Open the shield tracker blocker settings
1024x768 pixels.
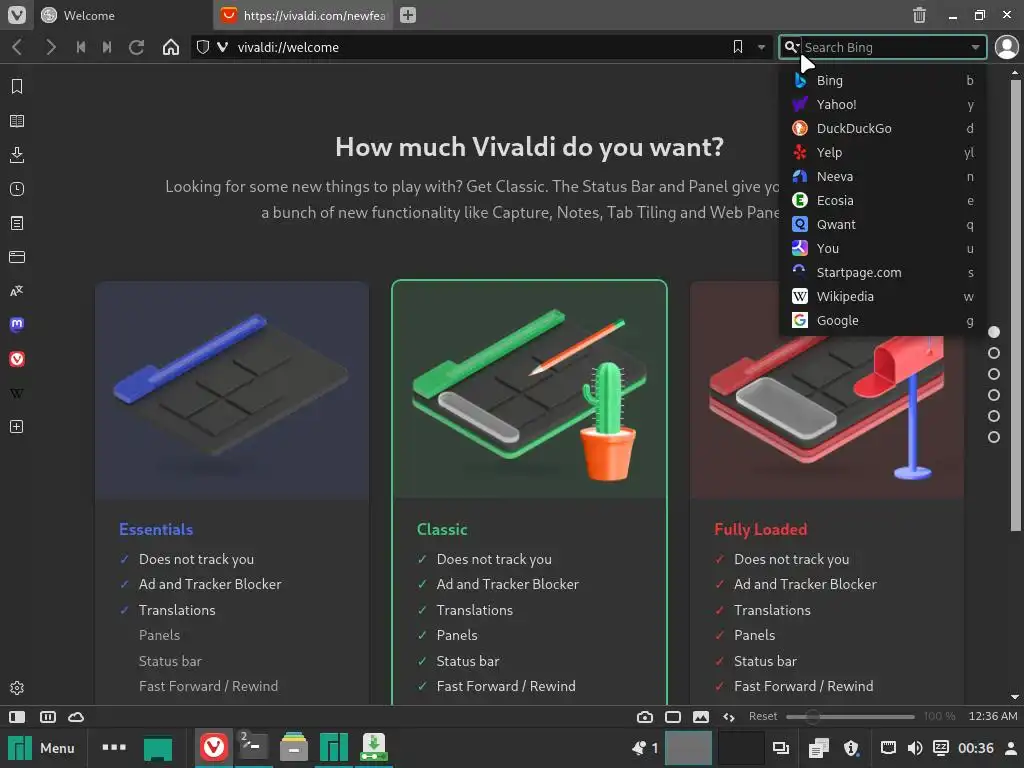(x=203, y=47)
